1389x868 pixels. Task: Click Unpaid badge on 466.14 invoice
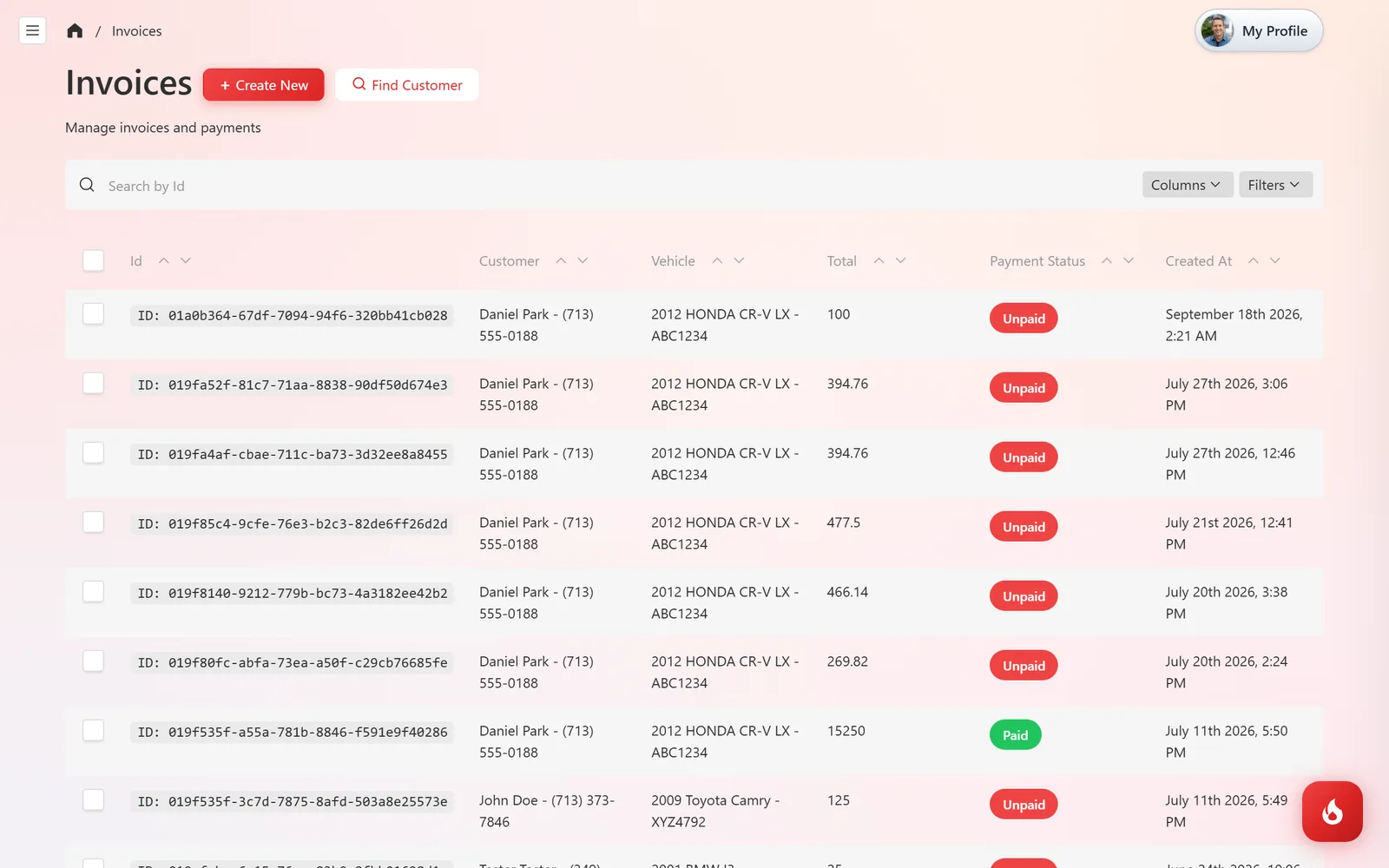pyautogui.click(x=1024, y=596)
